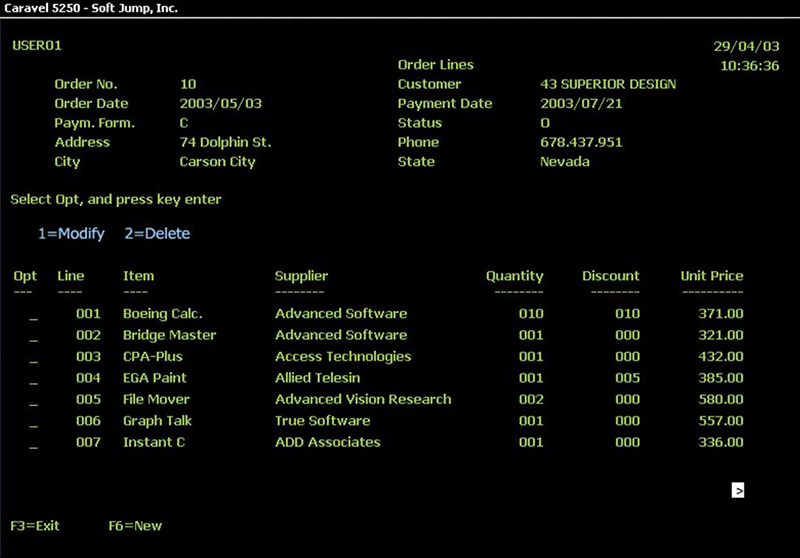The height and width of the screenshot is (558, 800).
Task: Click supplier 'Allied Telesin'
Action: pos(317,378)
